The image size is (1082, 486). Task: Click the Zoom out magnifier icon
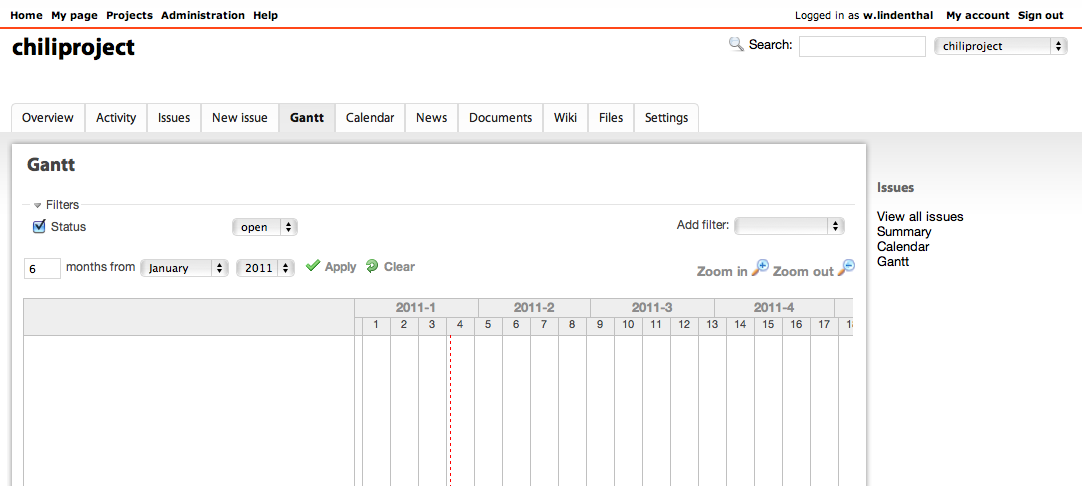click(847, 268)
